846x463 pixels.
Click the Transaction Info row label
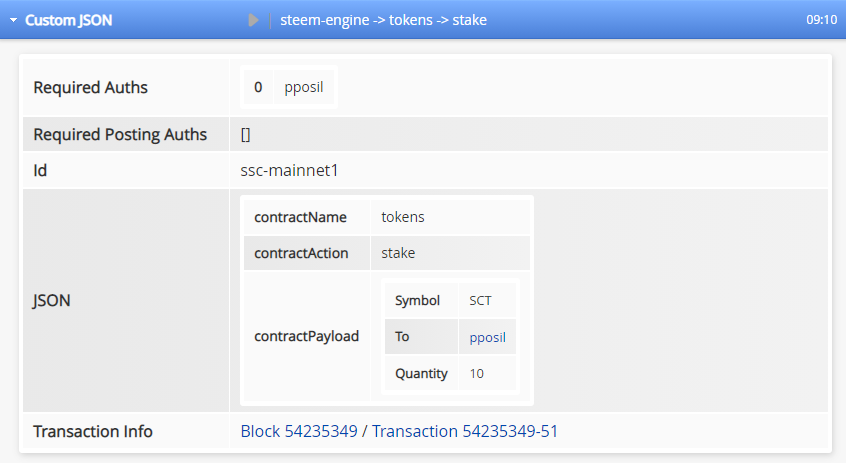pyautogui.click(x=93, y=432)
